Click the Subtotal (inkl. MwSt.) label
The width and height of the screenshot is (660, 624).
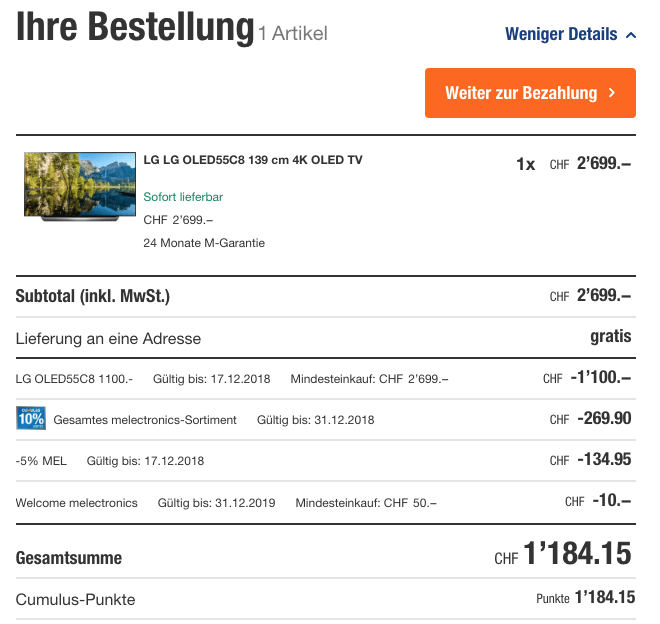(x=93, y=296)
